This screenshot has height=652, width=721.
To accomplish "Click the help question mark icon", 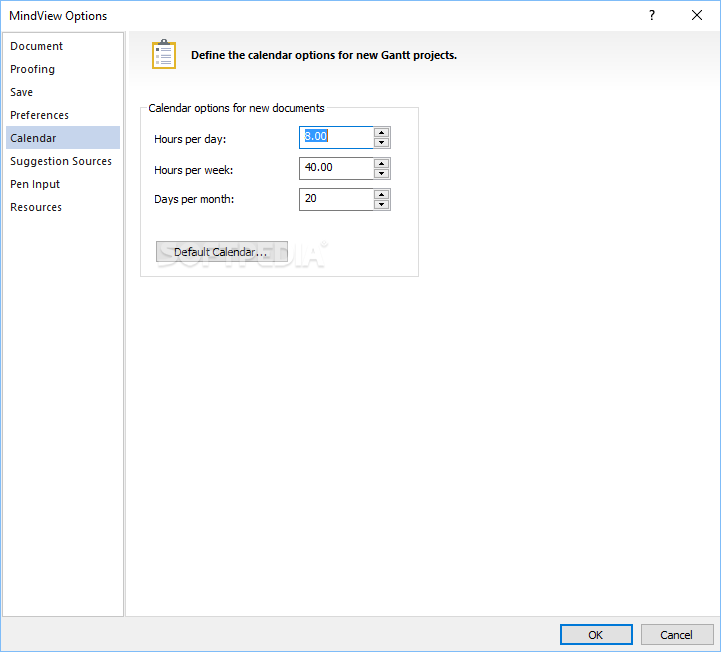I will [652, 15].
